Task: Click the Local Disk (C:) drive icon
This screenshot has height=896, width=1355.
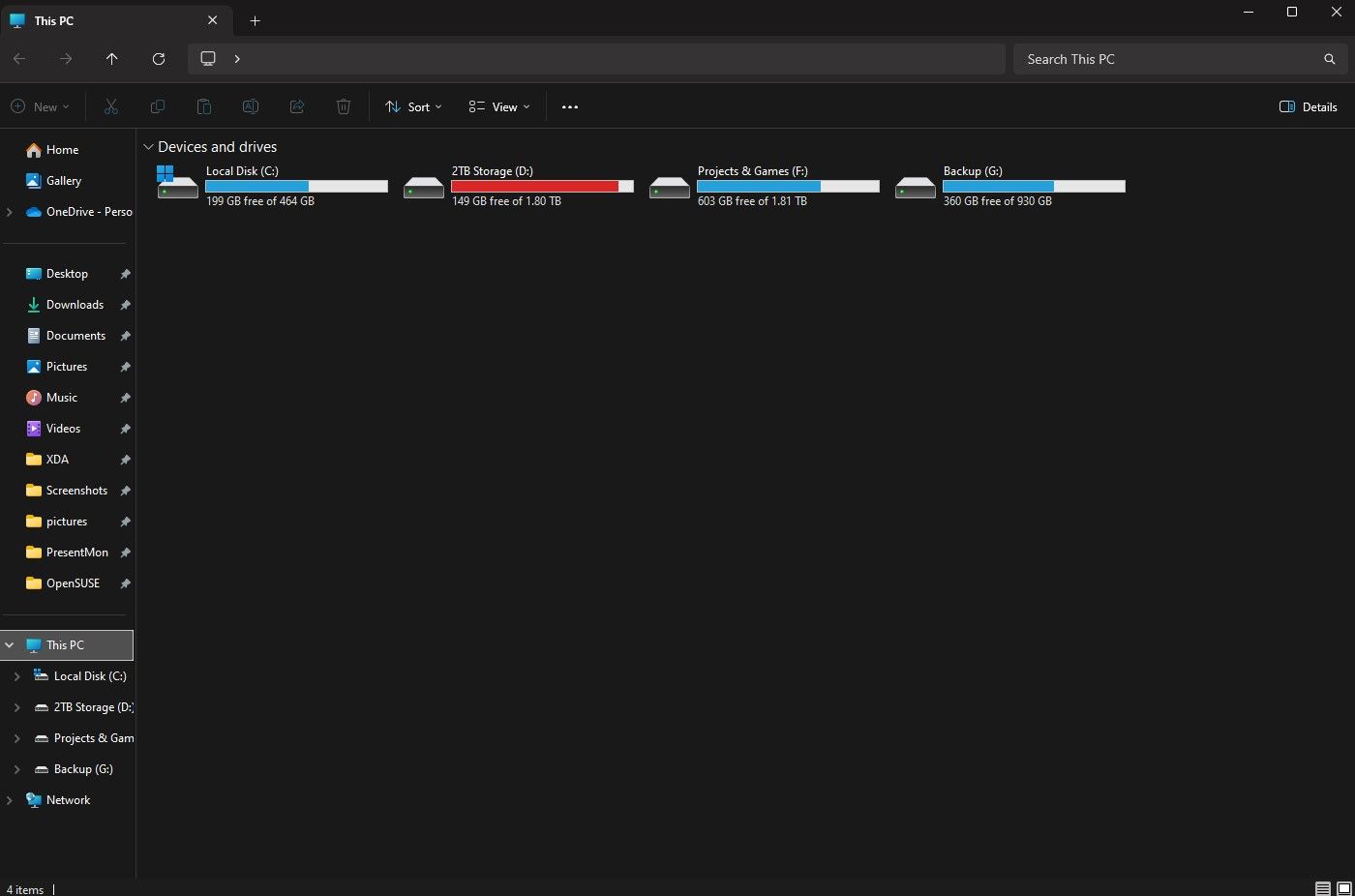Action: pyautogui.click(x=177, y=182)
